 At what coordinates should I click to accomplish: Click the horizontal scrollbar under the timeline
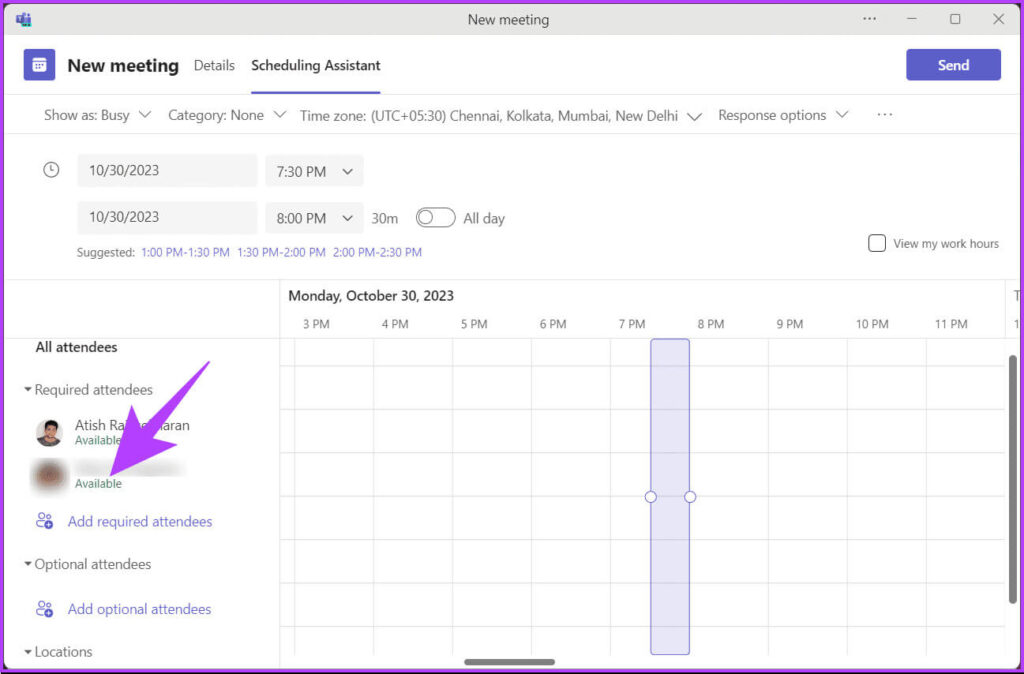(x=509, y=662)
